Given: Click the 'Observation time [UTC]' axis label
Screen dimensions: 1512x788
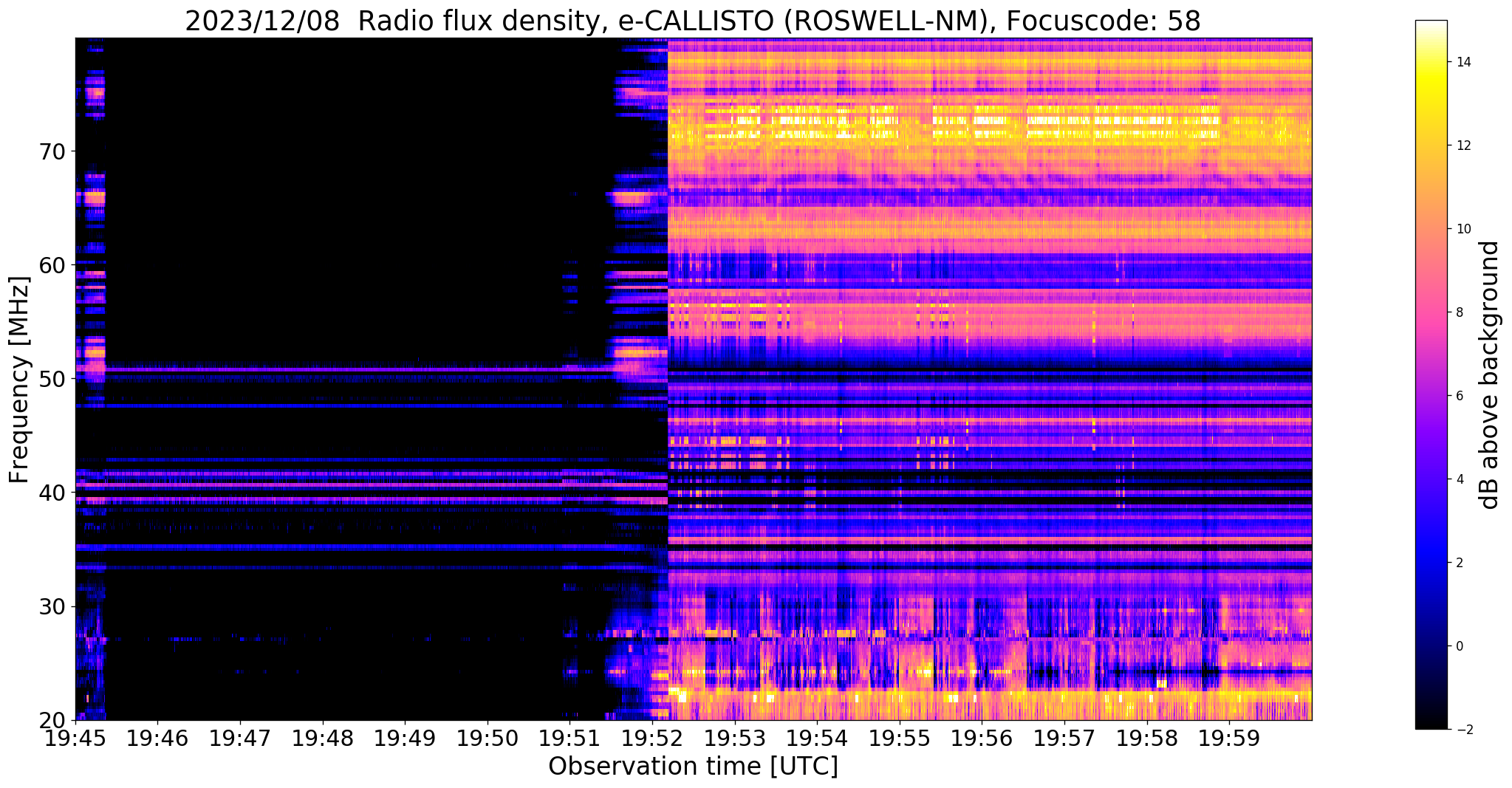Looking at the screenshot, I should click(x=693, y=767).
